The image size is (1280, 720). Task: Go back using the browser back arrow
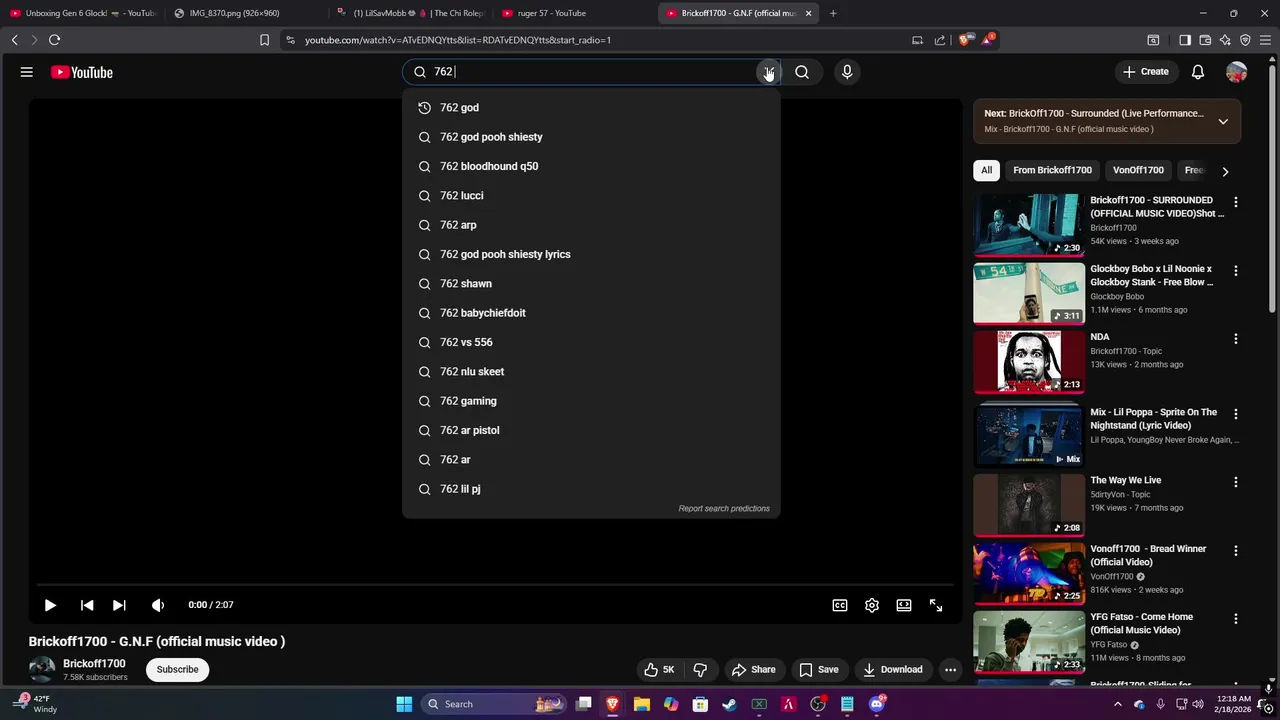[x=14, y=40]
